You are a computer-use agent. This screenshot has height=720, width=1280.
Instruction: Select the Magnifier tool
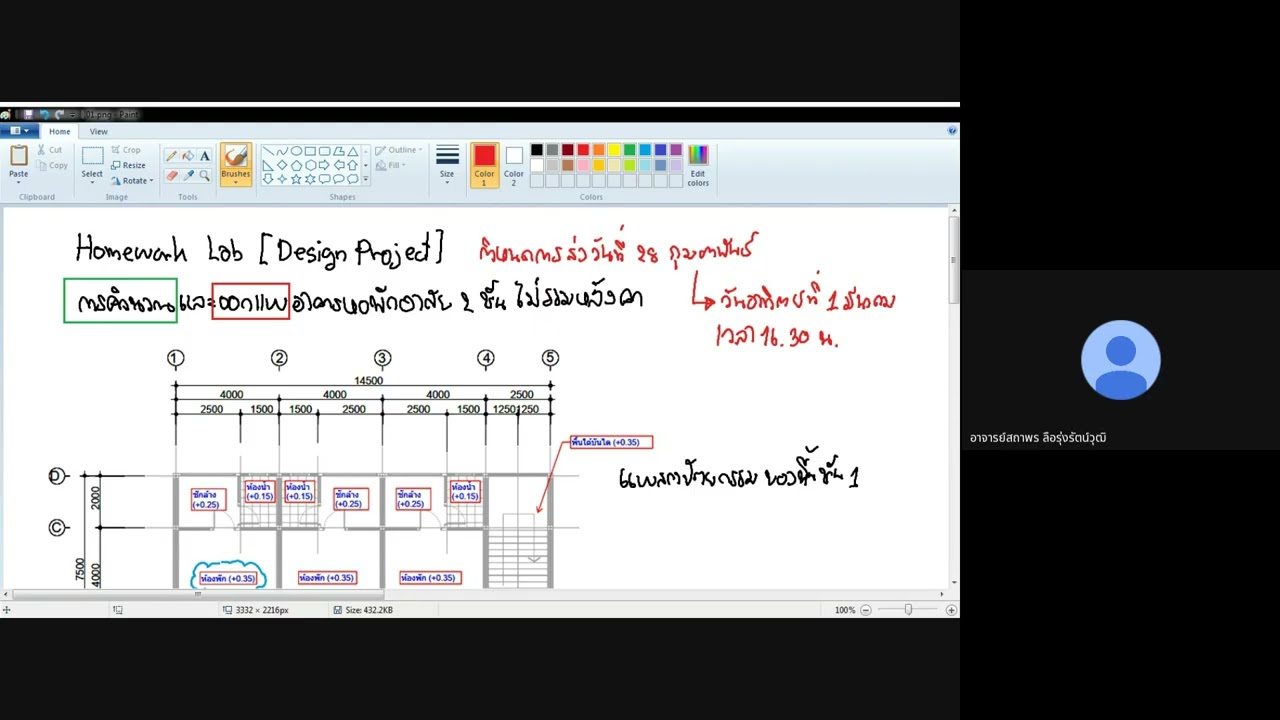coord(204,175)
